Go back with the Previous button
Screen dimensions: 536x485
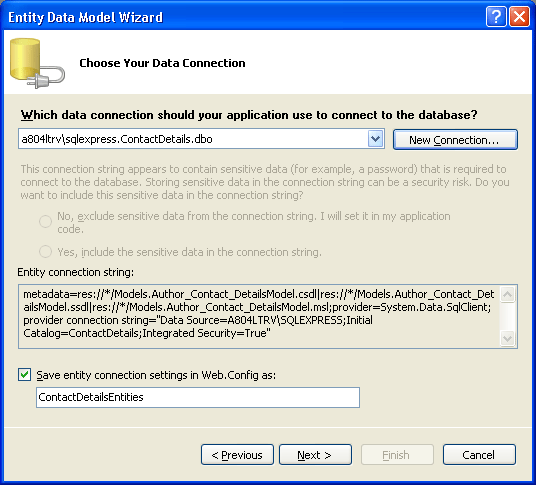point(237,455)
